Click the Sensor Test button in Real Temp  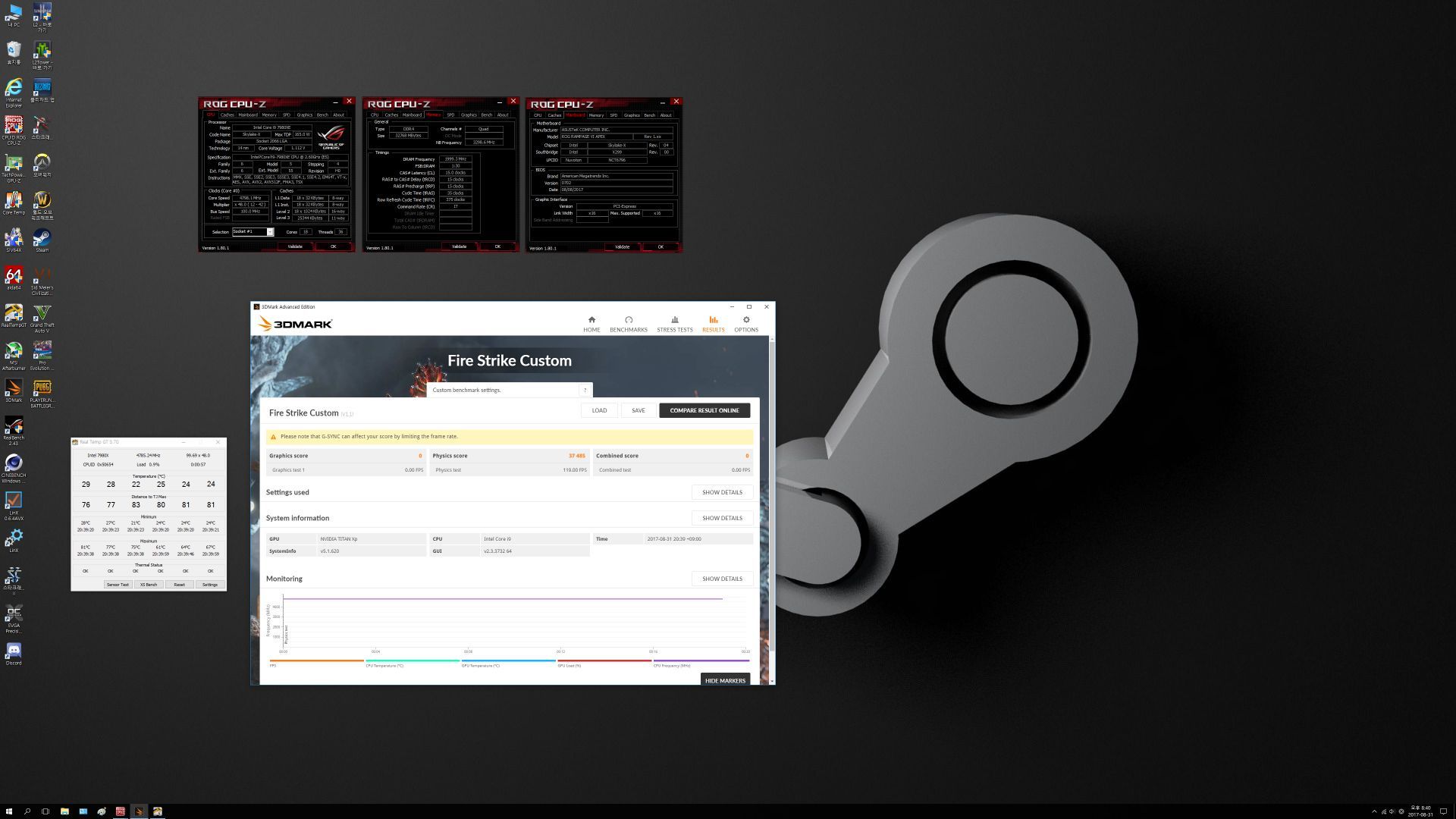pos(118,585)
